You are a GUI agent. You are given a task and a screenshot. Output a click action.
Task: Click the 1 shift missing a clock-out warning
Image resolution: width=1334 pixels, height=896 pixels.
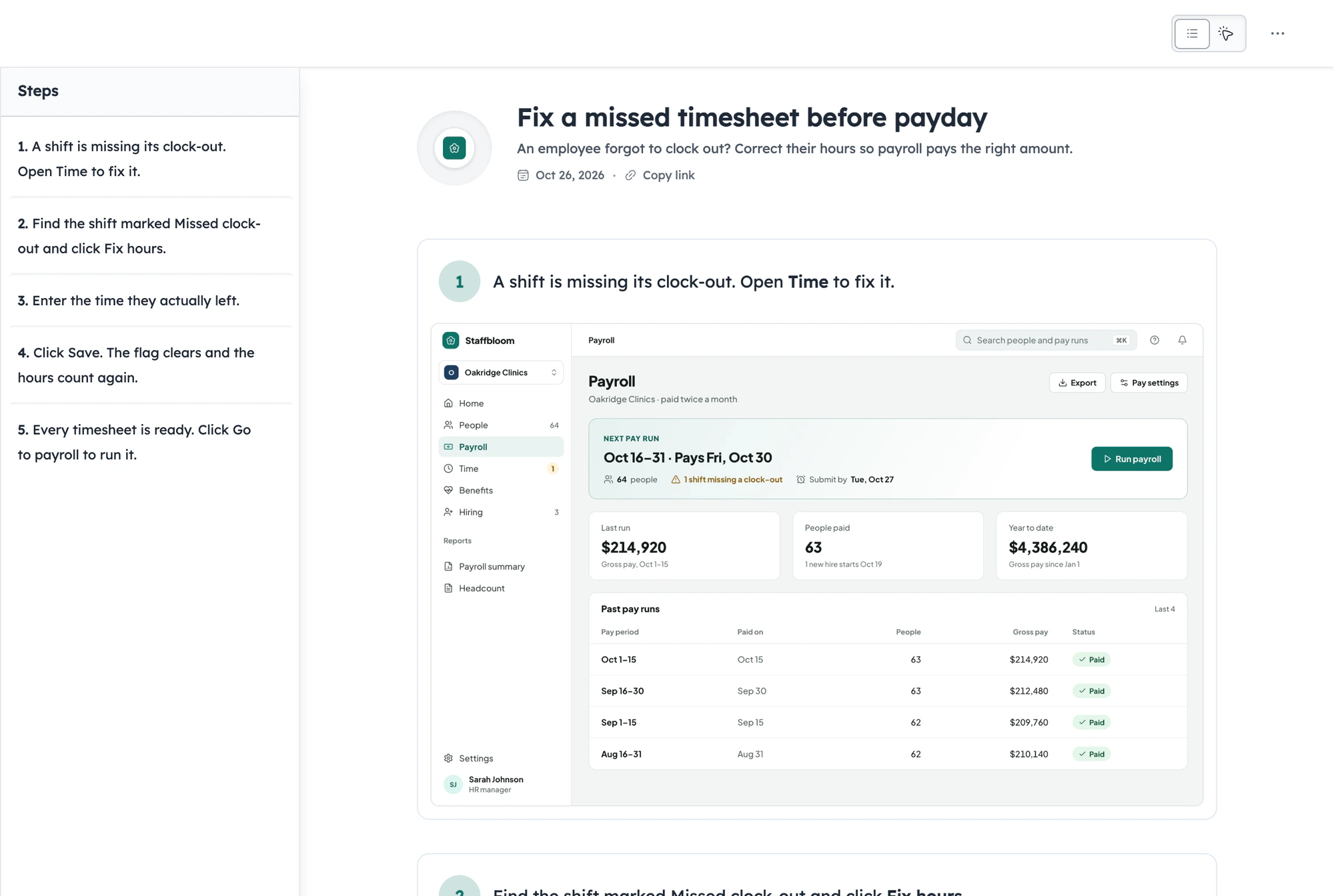coord(726,479)
